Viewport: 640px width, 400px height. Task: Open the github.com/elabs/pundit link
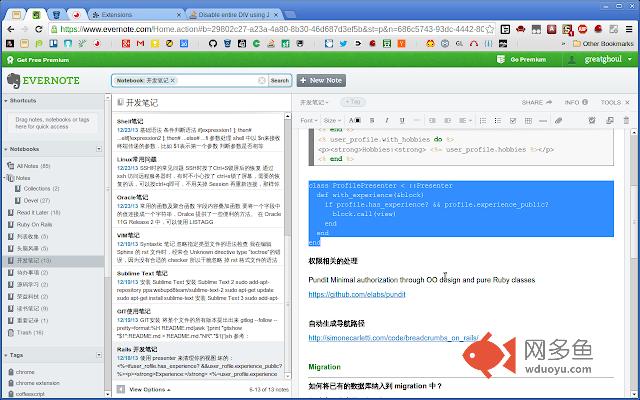(x=357, y=294)
